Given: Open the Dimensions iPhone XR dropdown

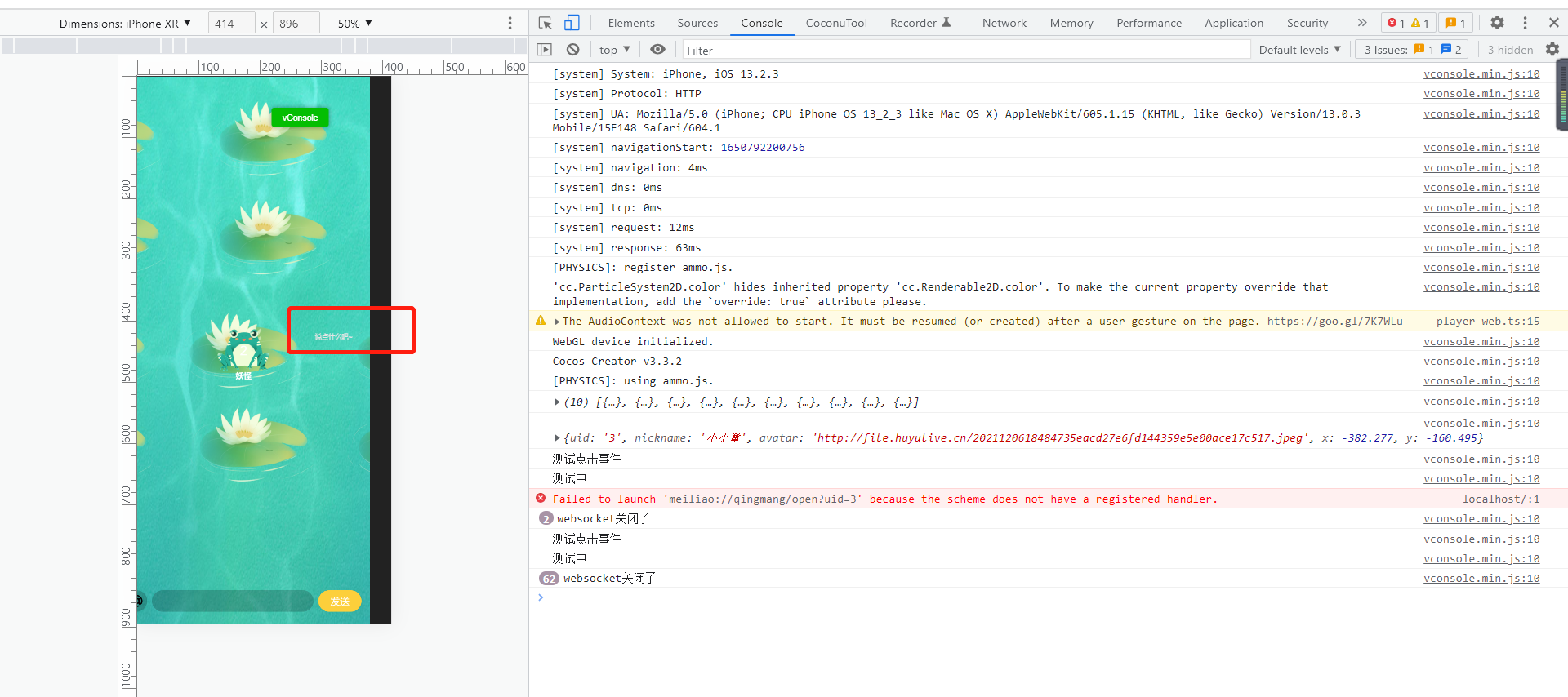Looking at the screenshot, I should 125,24.
